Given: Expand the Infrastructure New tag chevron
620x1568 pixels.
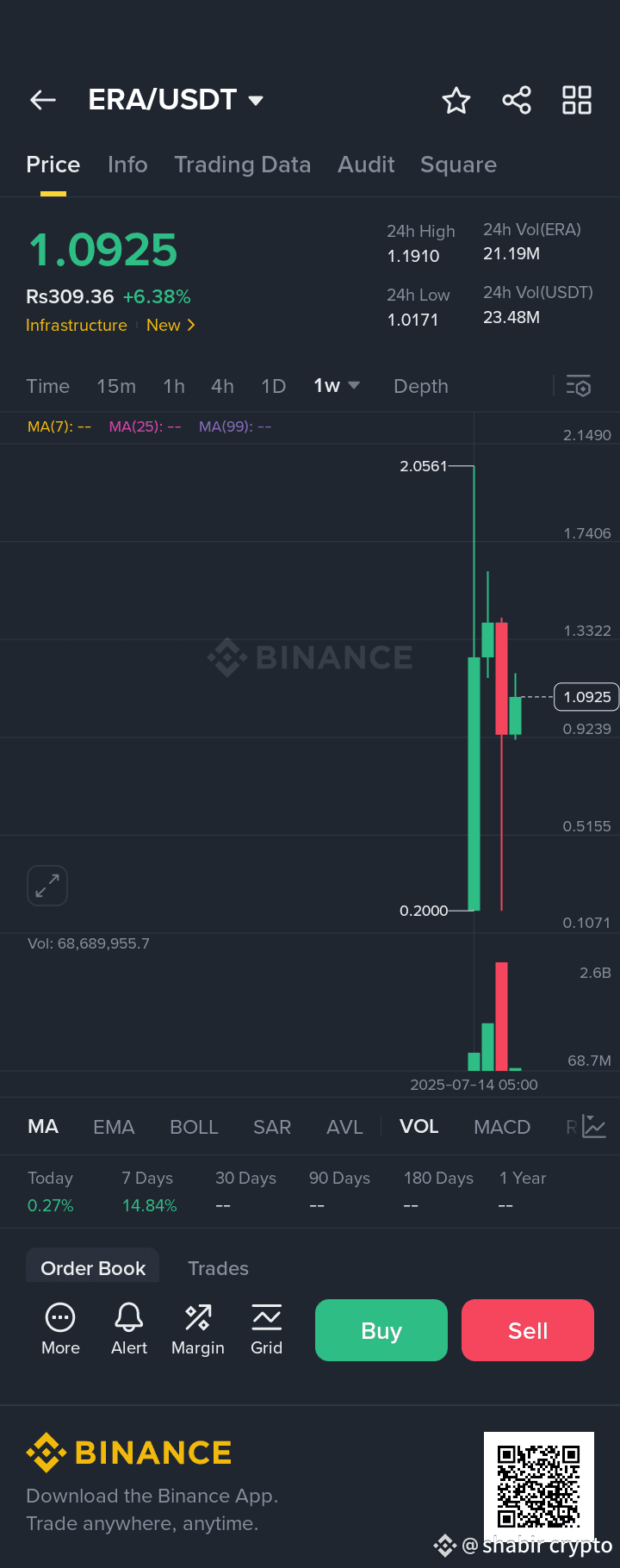Looking at the screenshot, I should (191, 325).
